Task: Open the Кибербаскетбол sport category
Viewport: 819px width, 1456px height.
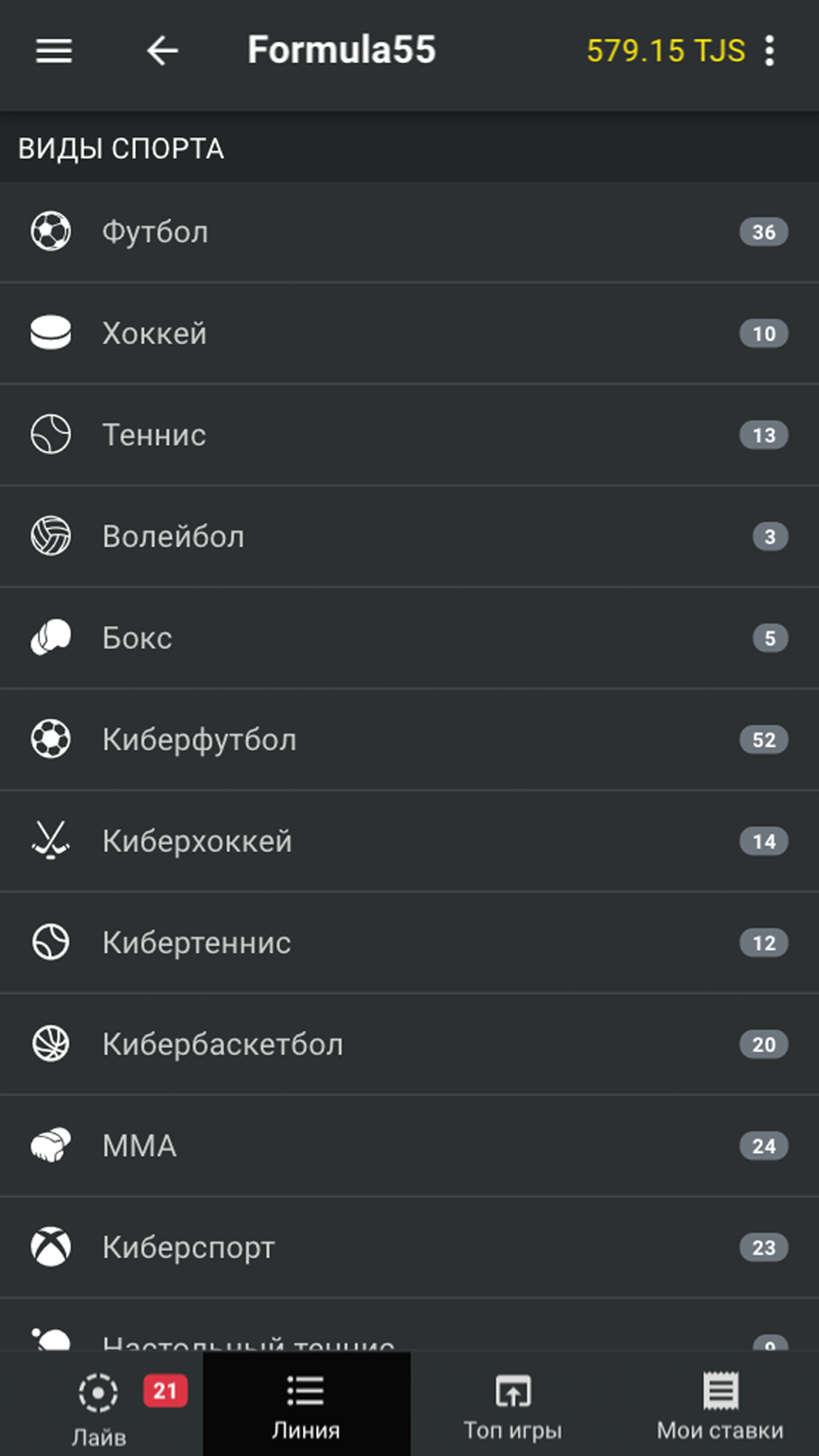Action: (222, 1044)
